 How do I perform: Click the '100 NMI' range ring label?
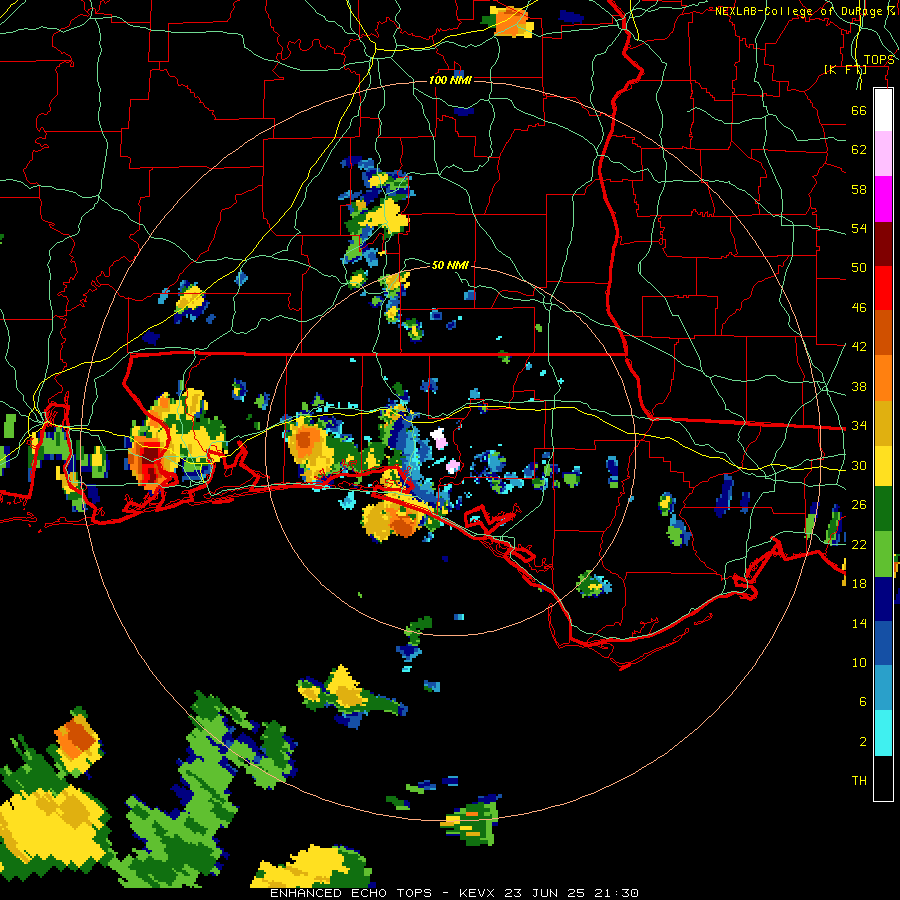(450, 80)
